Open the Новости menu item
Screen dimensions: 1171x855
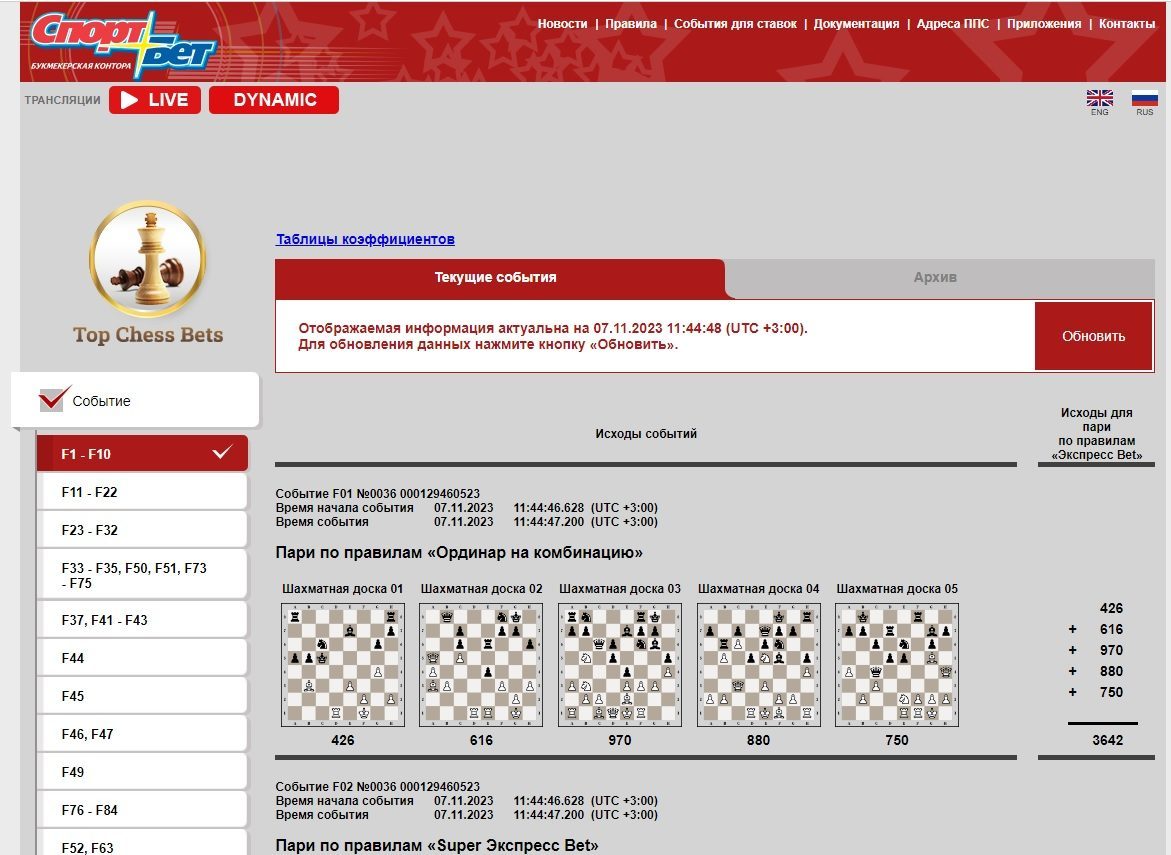(x=562, y=24)
